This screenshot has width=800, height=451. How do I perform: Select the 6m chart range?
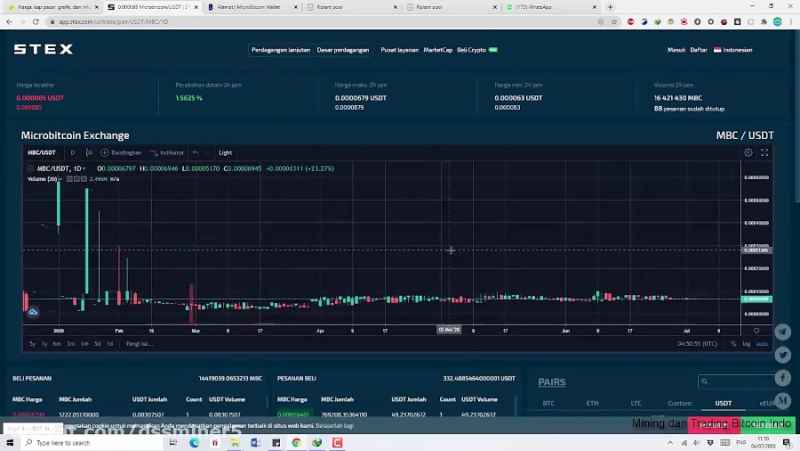click(57, 344)
